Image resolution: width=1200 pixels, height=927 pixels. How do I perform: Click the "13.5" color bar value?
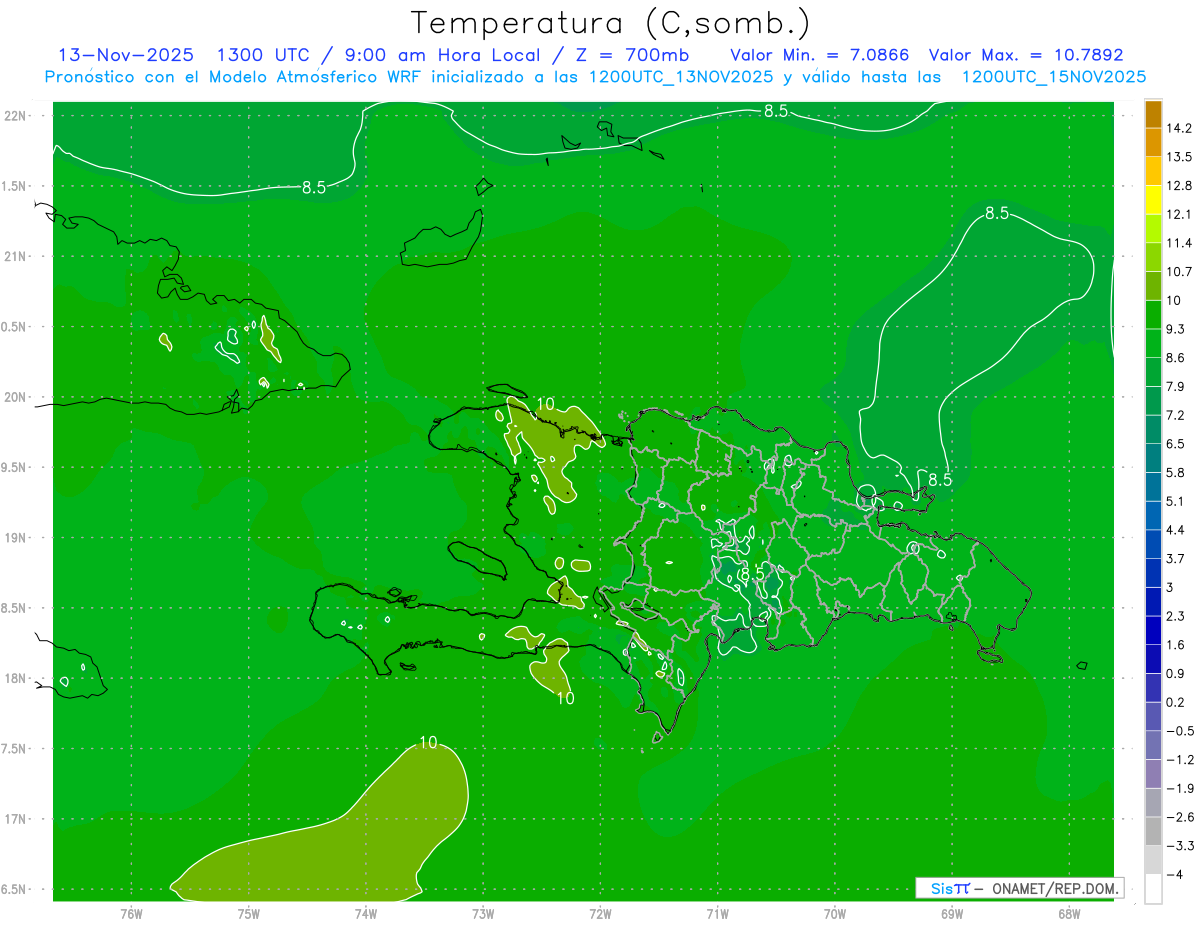coord(1180,157)
